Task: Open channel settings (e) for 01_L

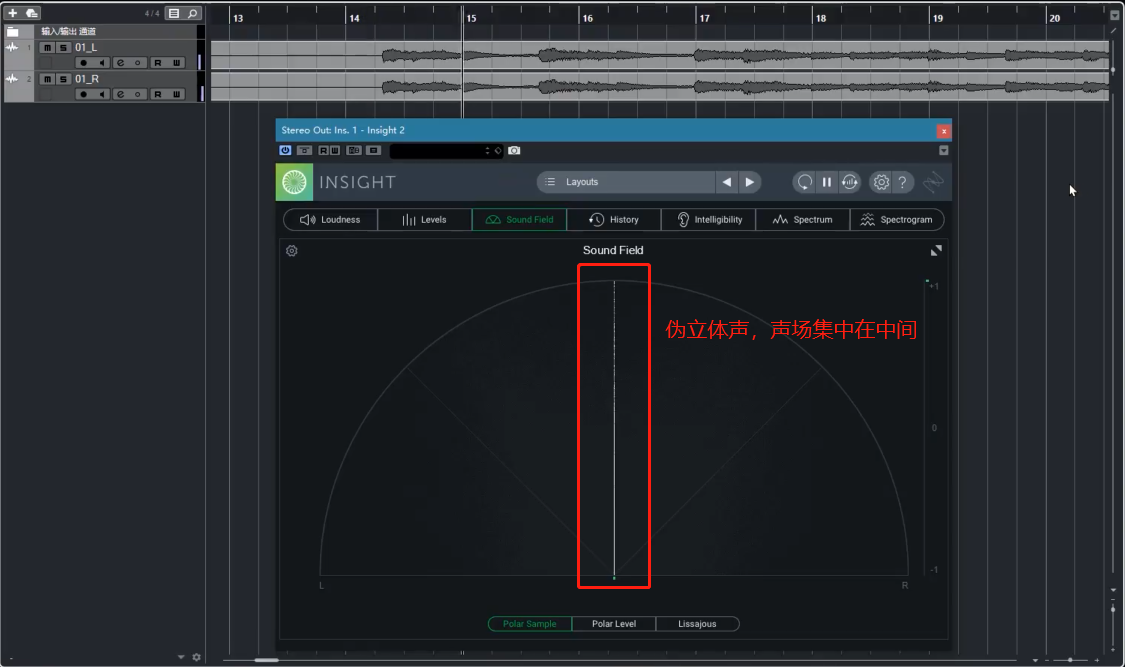Action: point(121,63)
